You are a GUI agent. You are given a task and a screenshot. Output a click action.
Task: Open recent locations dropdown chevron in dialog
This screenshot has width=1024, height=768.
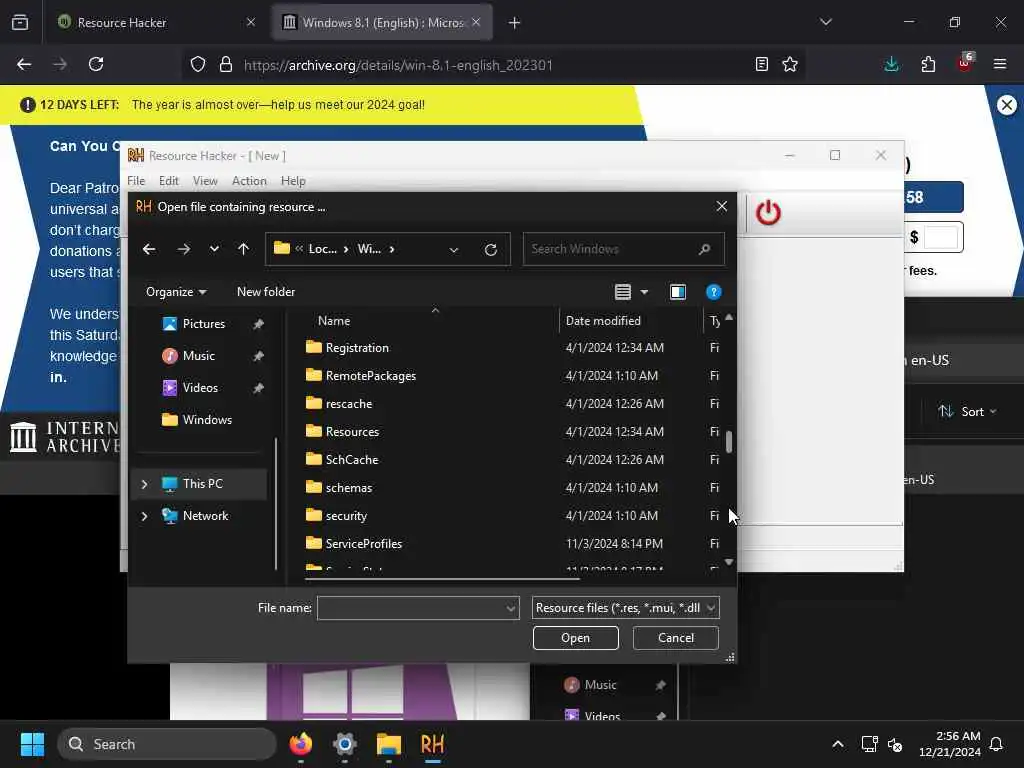point(214,249)
